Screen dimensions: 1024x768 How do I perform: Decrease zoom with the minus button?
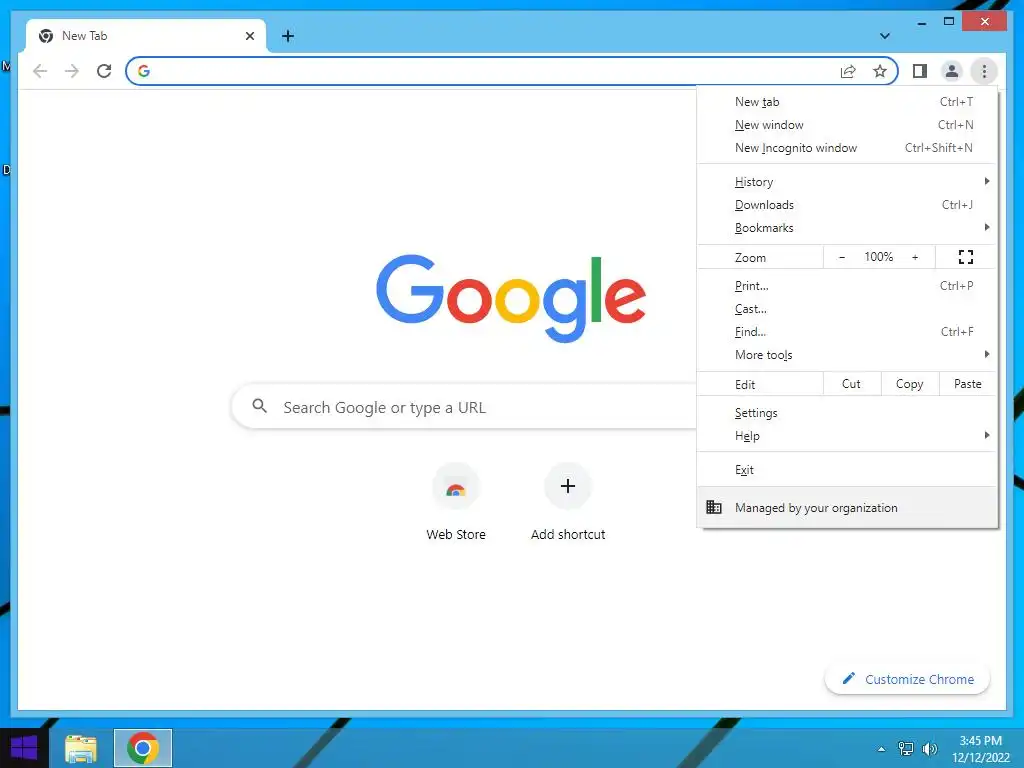[x=842, y=257]
